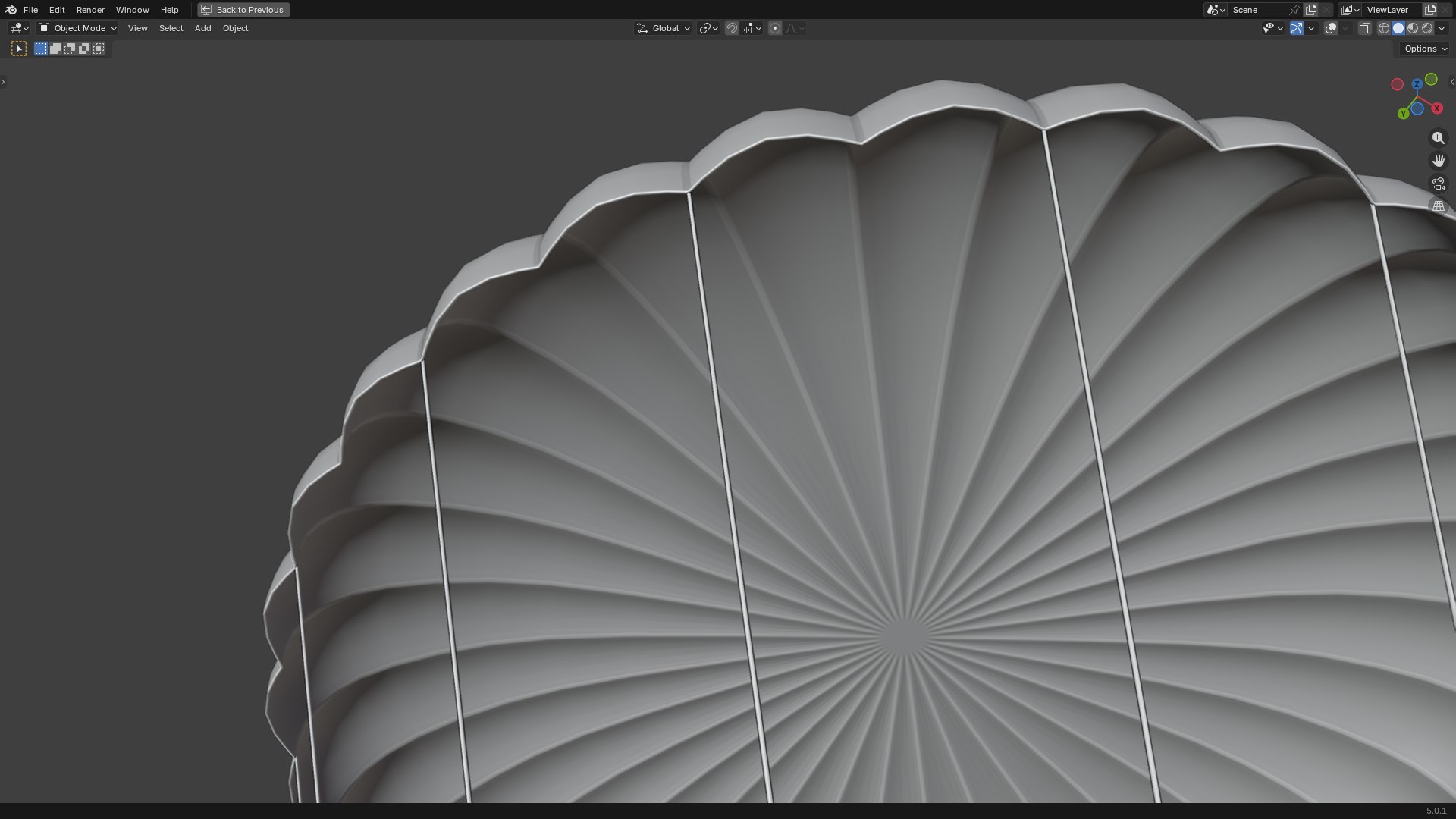Click the pan view hand icon
The height and width of the screenshot is (819, 1456).
tap(1438, 161)
